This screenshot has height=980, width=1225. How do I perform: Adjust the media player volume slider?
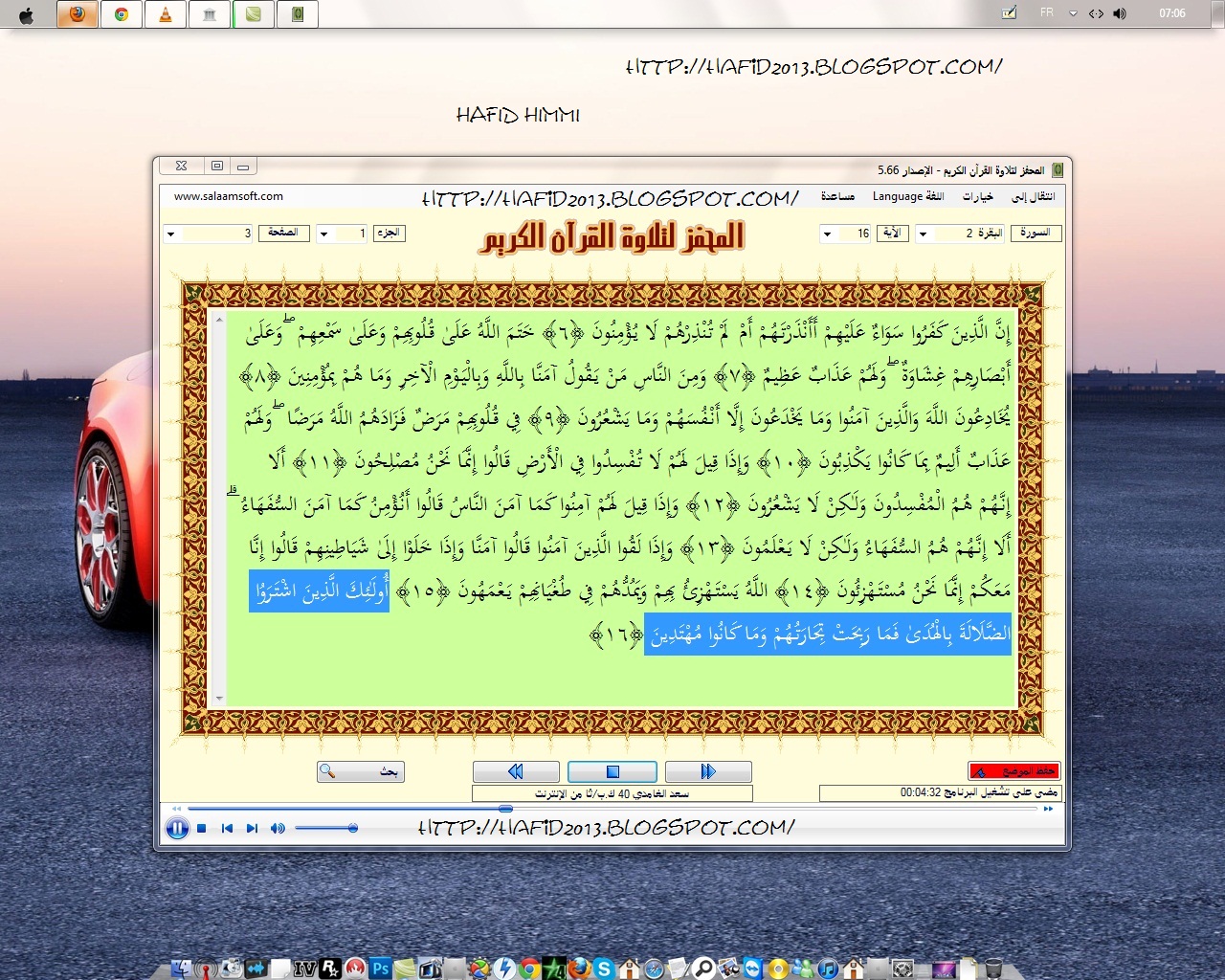point(326,828)
